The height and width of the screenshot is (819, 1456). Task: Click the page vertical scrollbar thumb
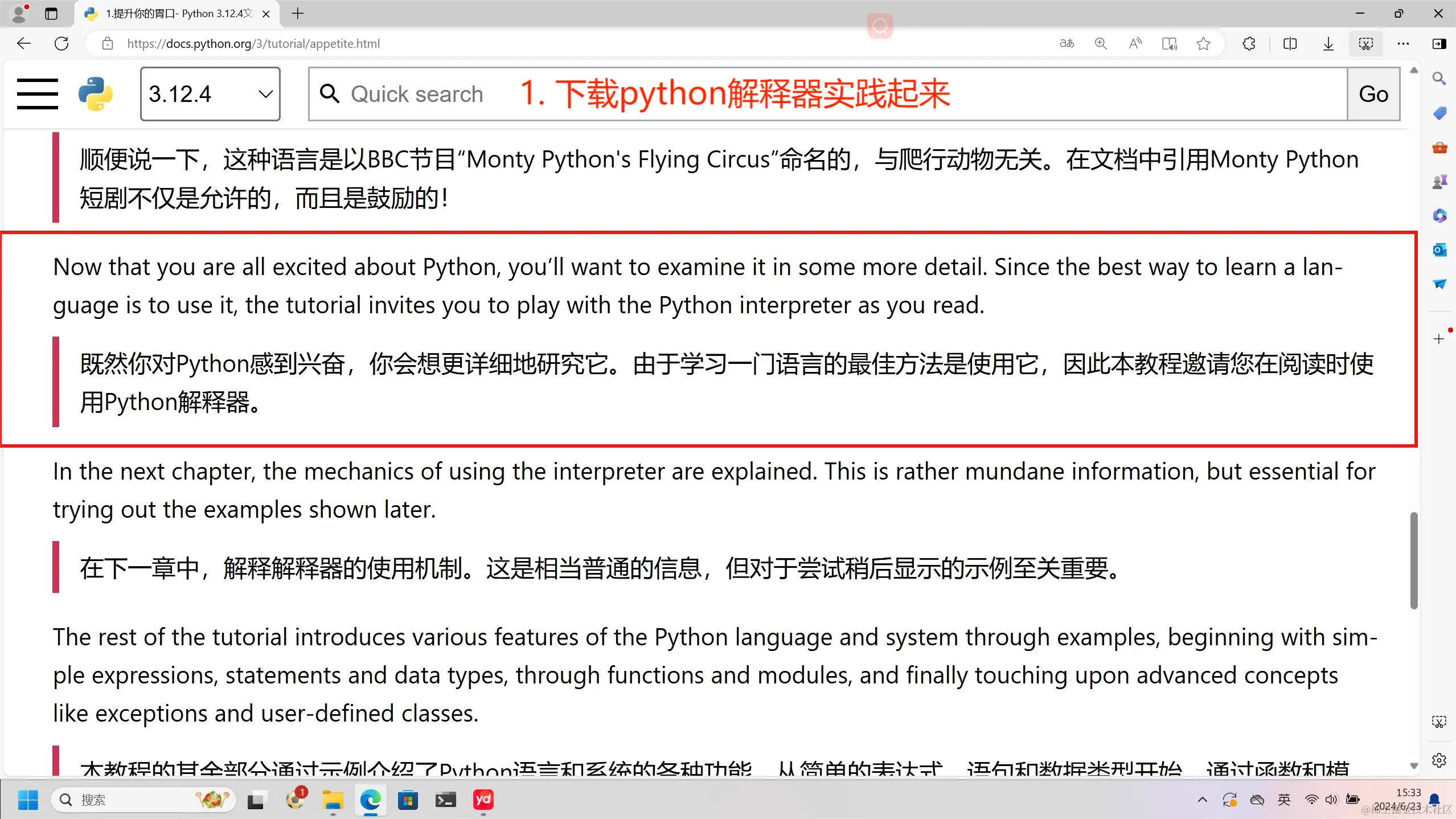point(1413,561)
